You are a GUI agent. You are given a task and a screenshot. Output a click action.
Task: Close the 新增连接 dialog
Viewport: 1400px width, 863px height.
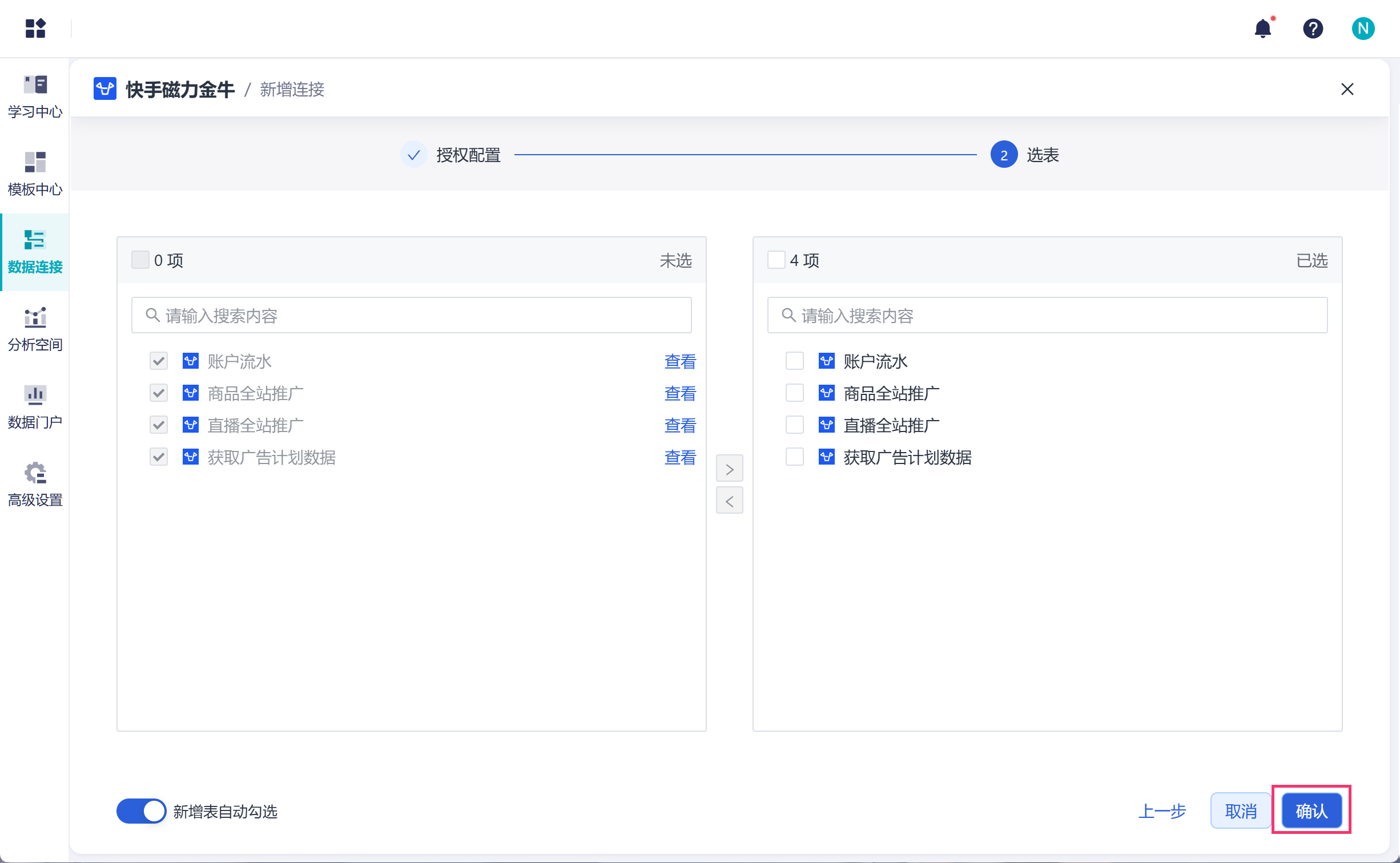(1347, 89)
